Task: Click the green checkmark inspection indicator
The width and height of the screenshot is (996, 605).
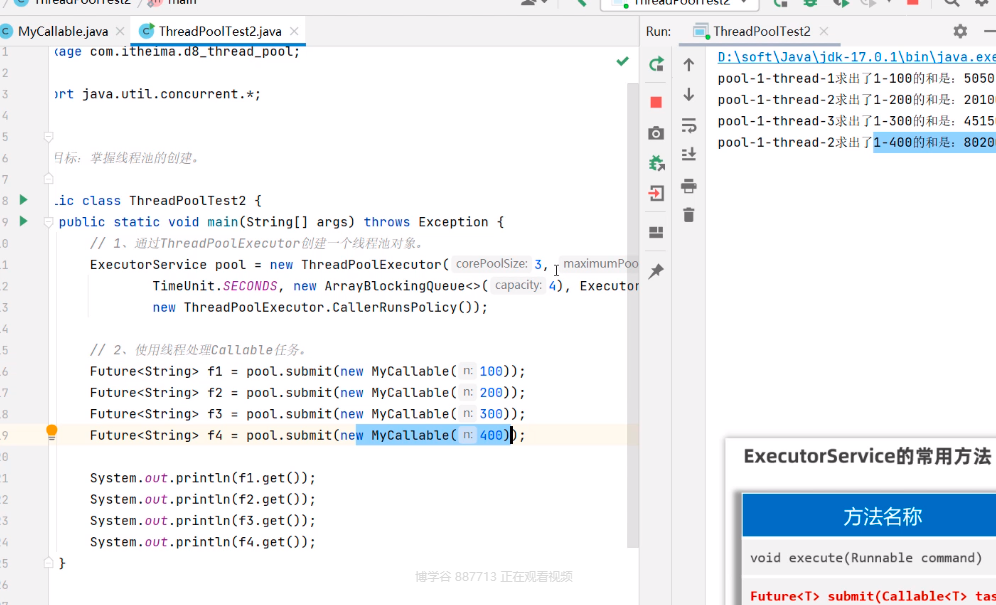Action: 622,61
